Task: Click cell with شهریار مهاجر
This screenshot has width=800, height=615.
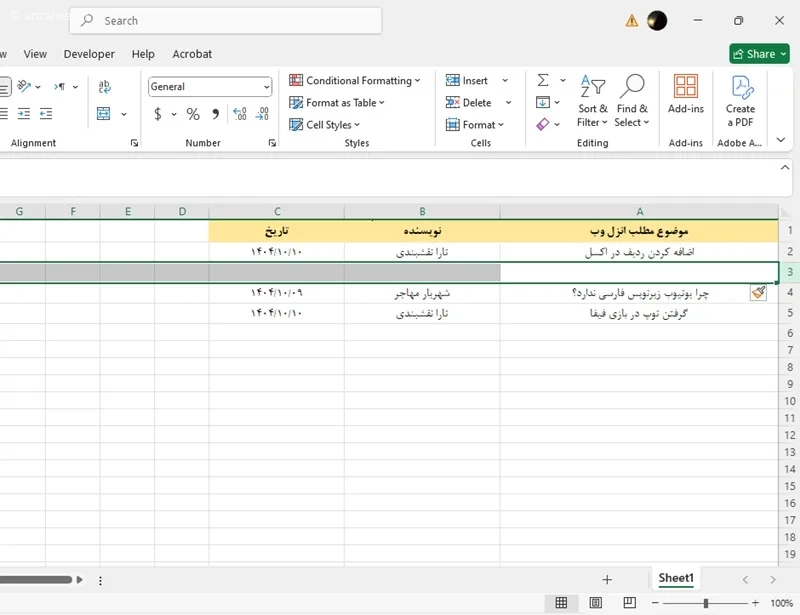Action: coord(422,293)
